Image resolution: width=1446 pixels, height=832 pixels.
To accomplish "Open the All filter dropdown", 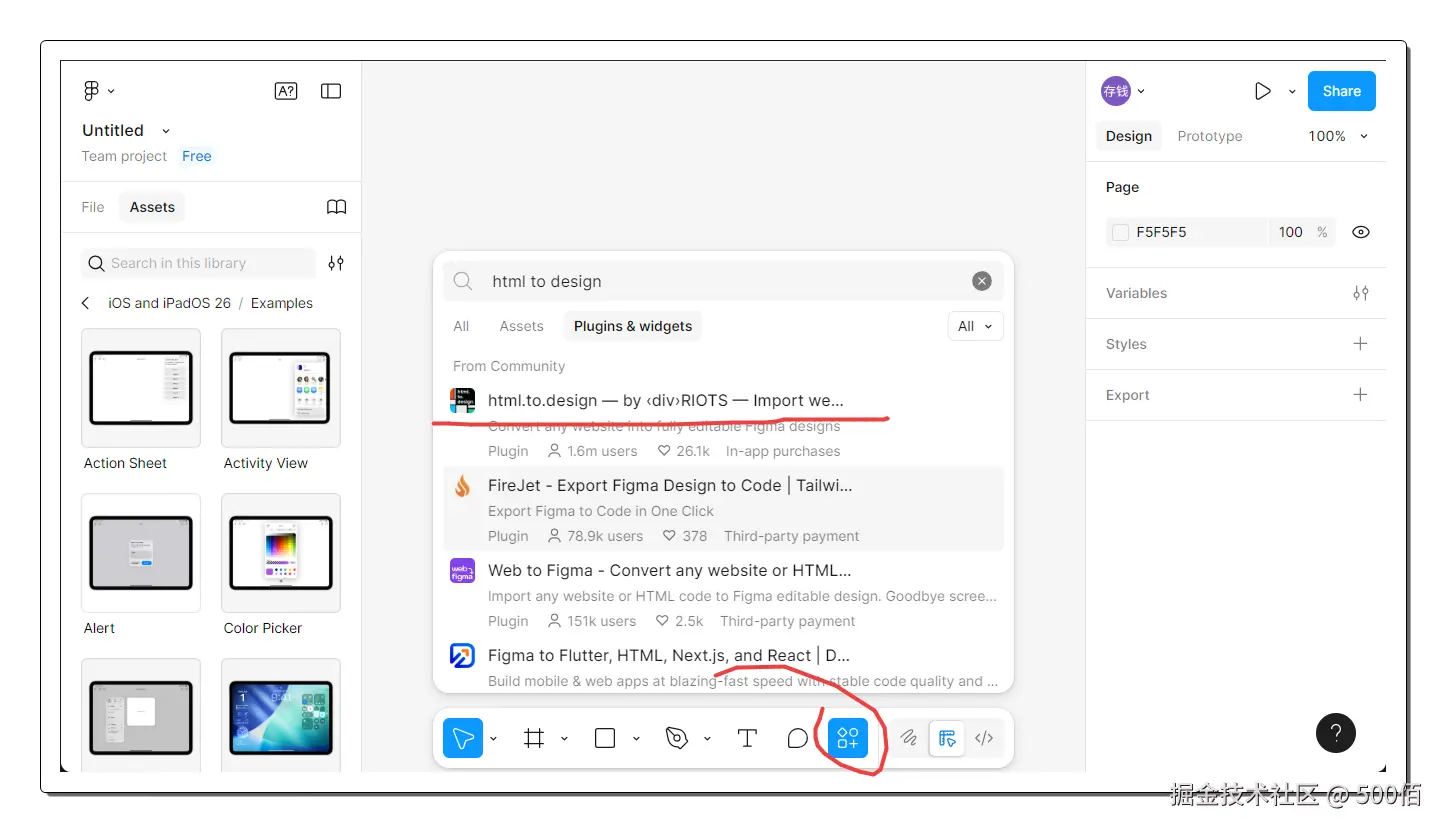I will 975,326.
